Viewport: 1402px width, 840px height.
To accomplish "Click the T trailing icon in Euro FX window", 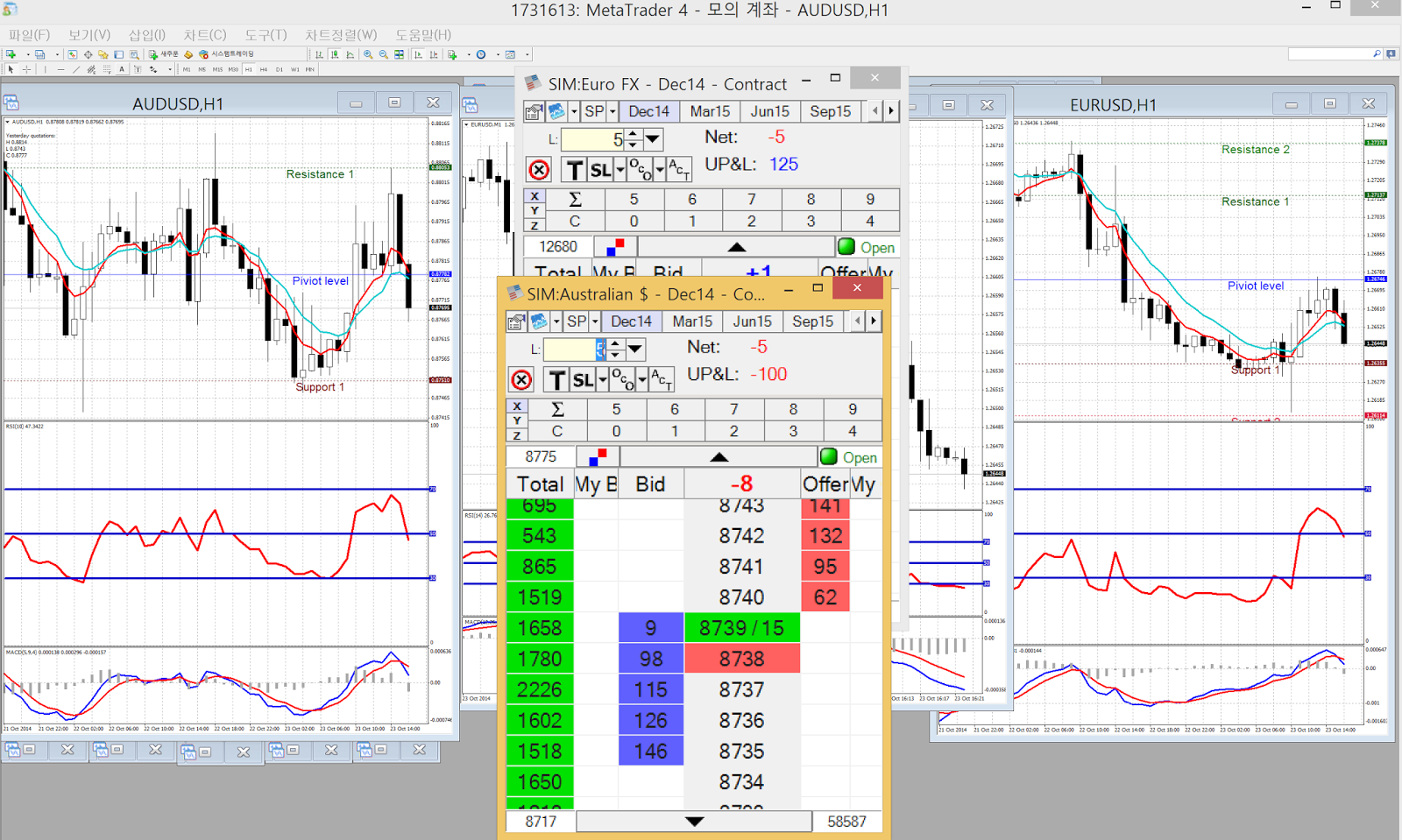I will (x=574, y=170).
